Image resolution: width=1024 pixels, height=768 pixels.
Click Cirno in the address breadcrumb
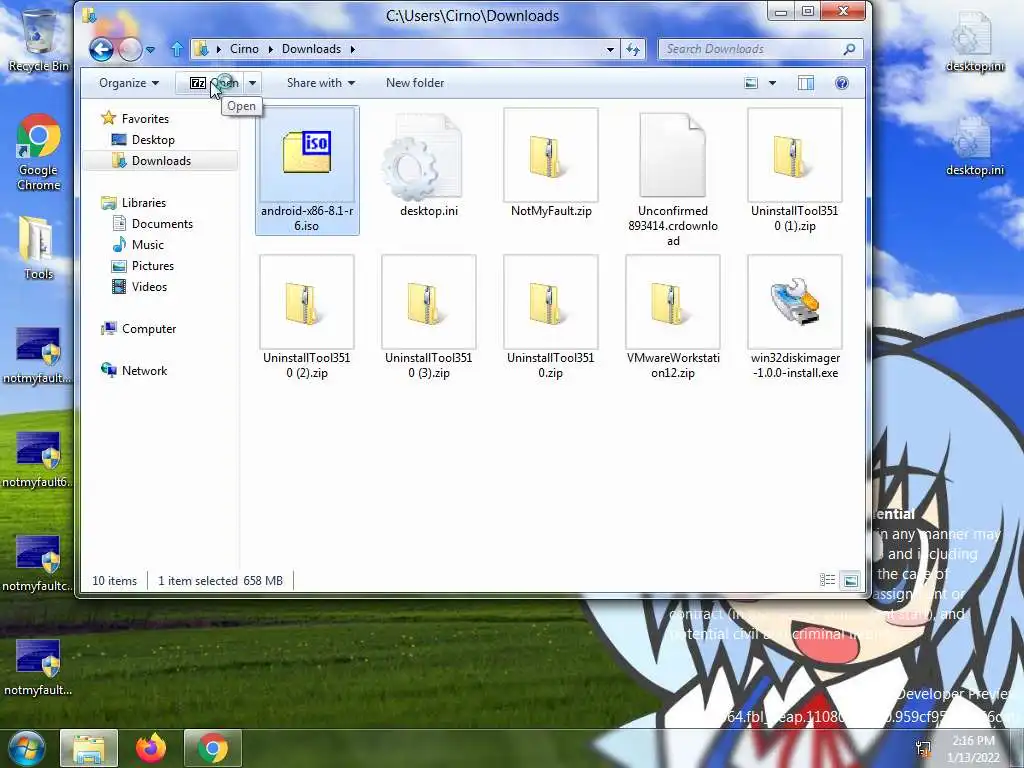point(244,49)
